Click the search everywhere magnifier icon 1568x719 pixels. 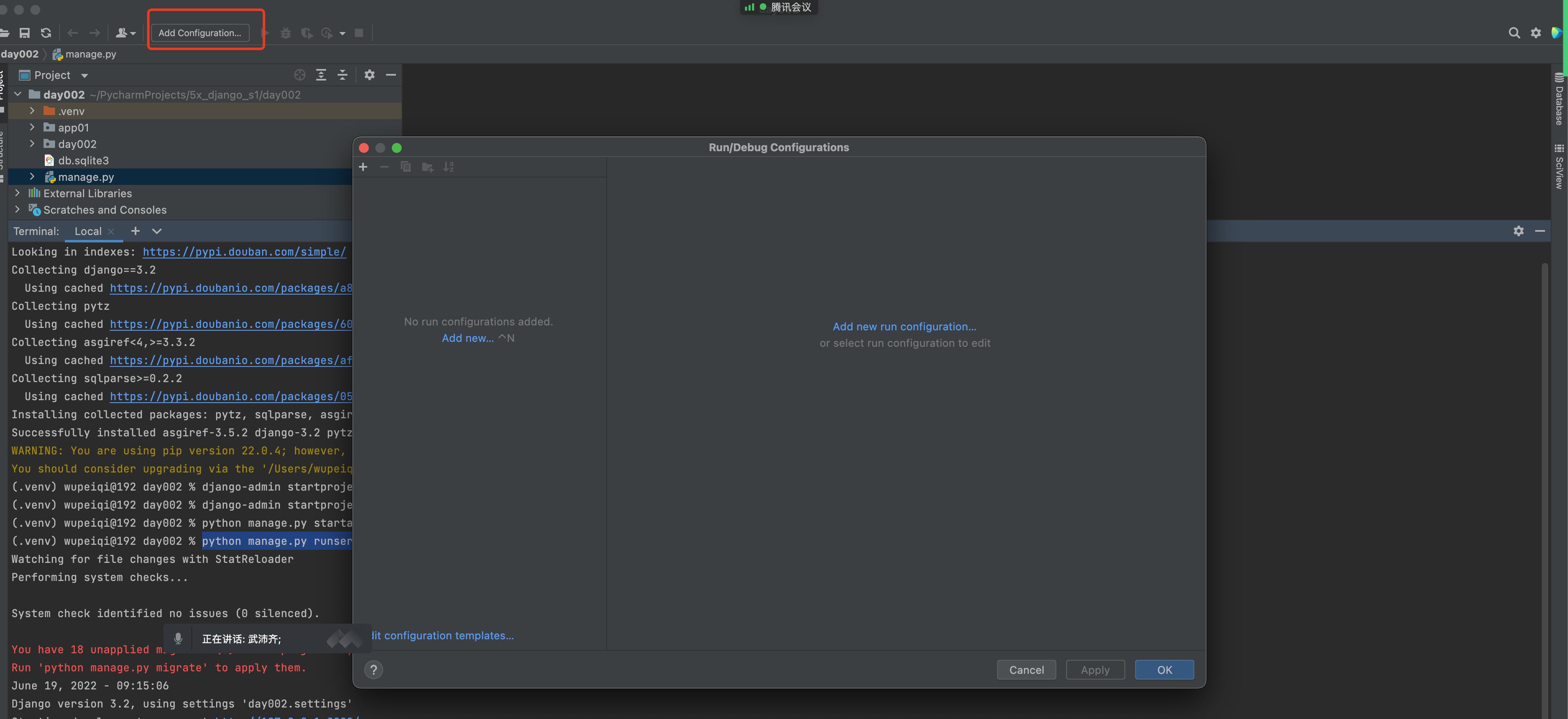click(x=1514, y=33)
